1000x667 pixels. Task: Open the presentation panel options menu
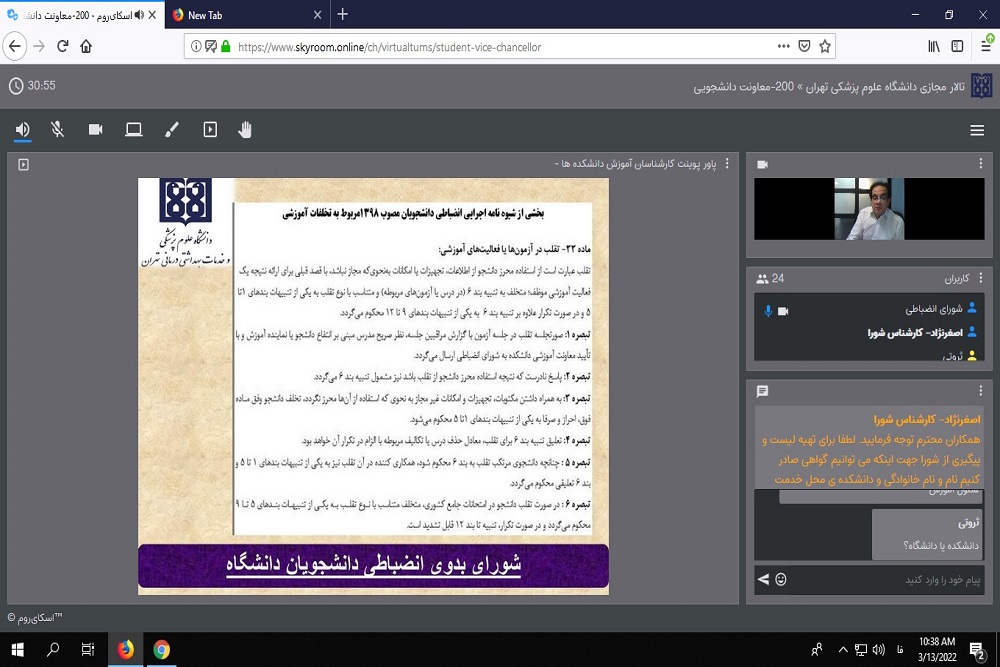(x=727, y=164)
